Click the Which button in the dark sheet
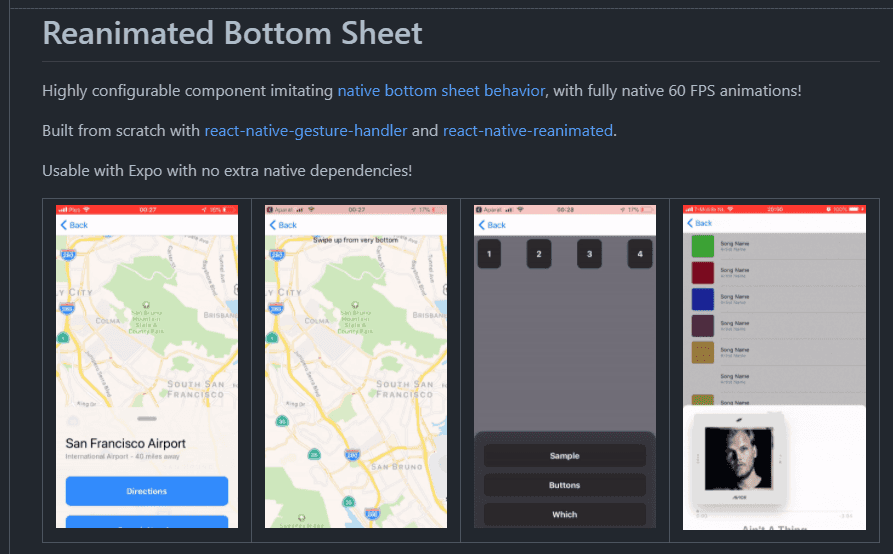The width and height of the screenshot is (893, 554). click(564, 514)
